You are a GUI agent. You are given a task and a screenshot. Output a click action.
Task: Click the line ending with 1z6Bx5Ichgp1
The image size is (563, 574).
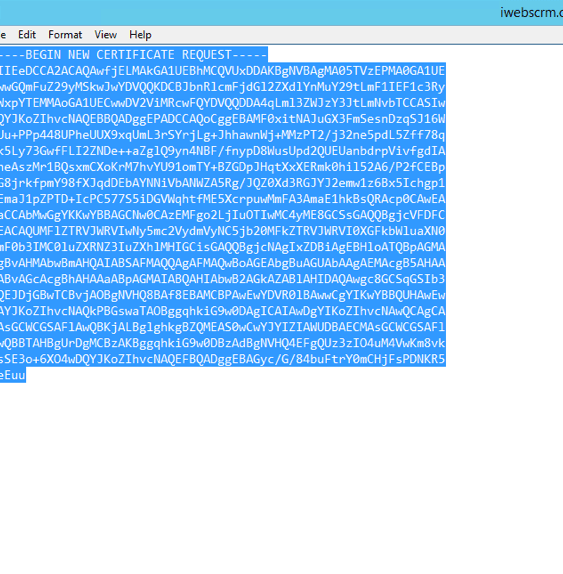(x=223, y=183)
